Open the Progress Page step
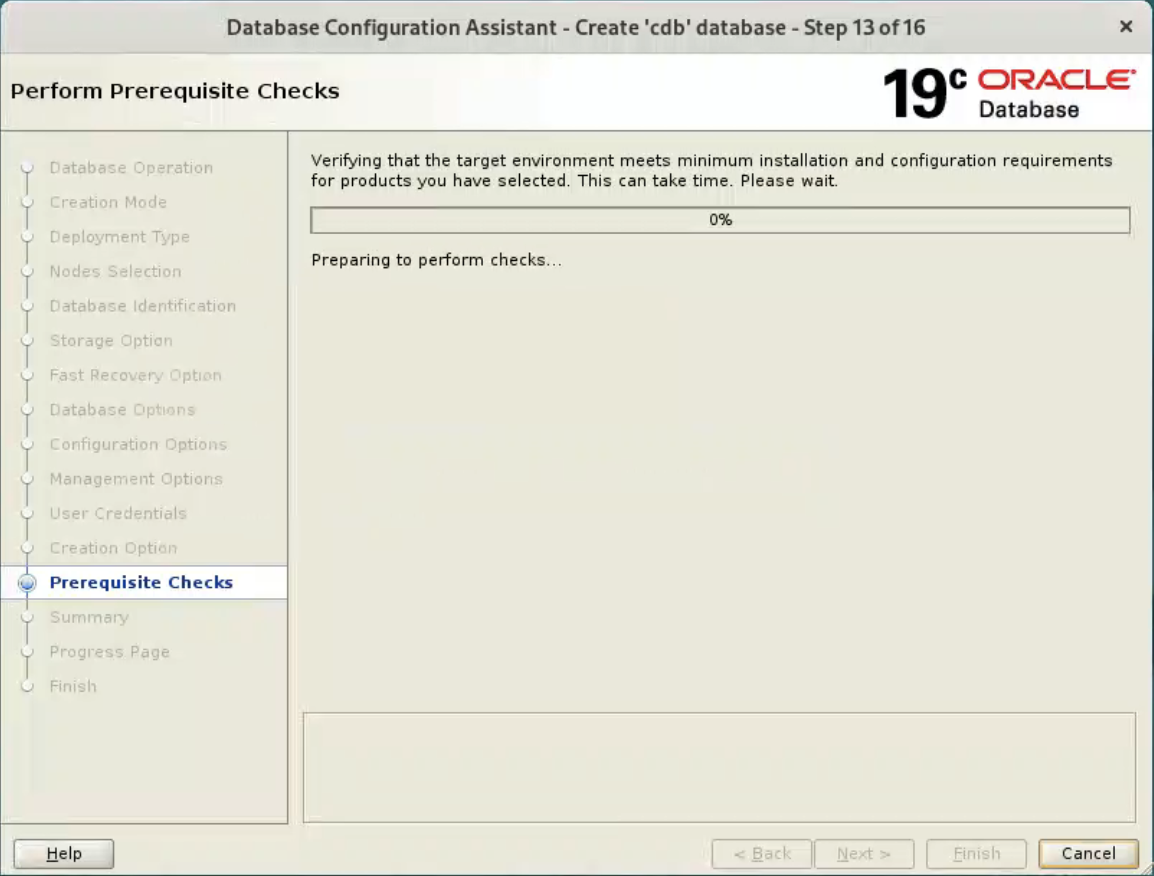This screenshot has width=1154, height=876. point(110,652)
